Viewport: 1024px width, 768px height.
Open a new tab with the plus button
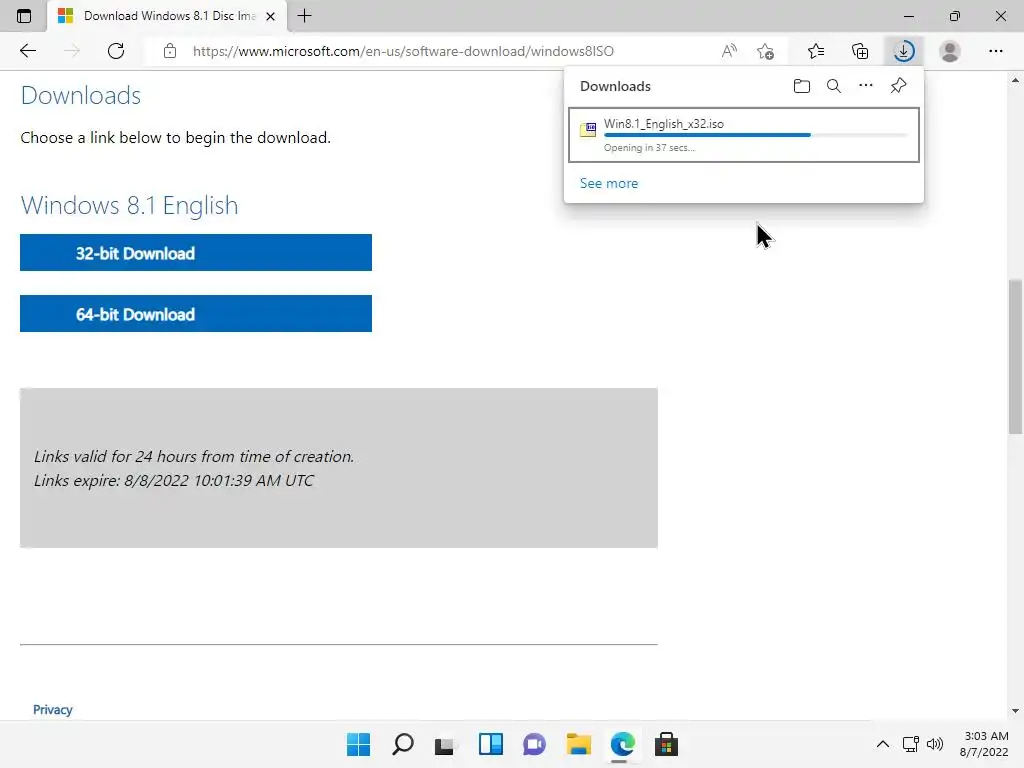coord(304,16)
